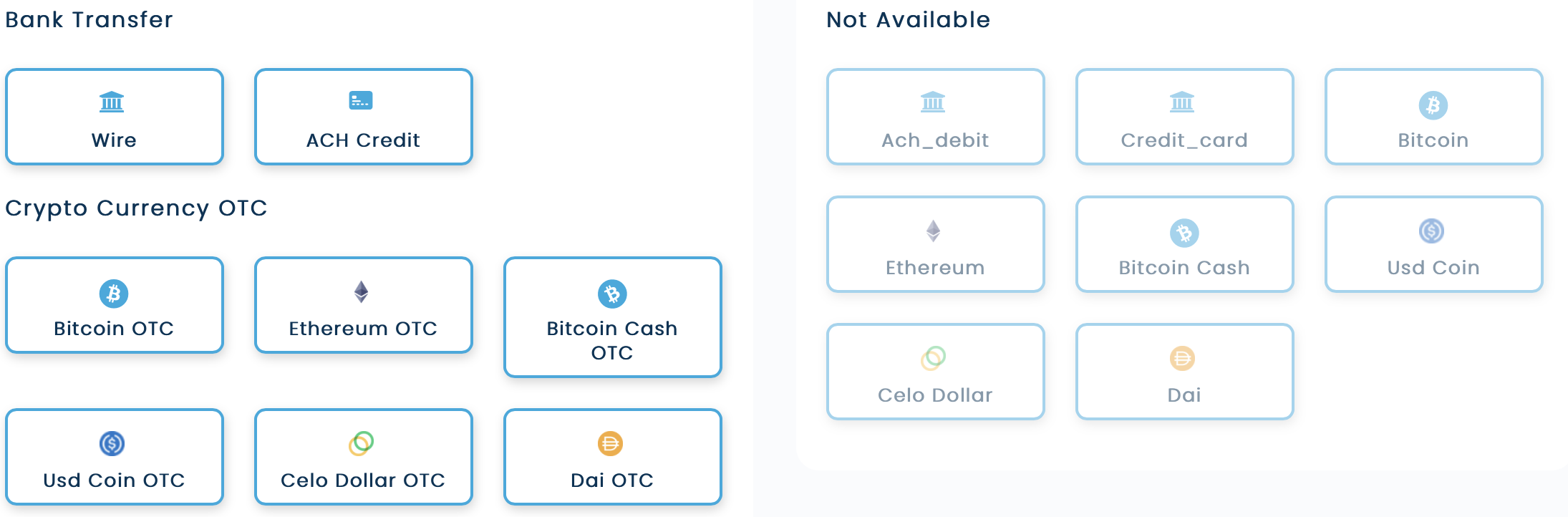Choose Ethereum OTC card

point(364,305)
